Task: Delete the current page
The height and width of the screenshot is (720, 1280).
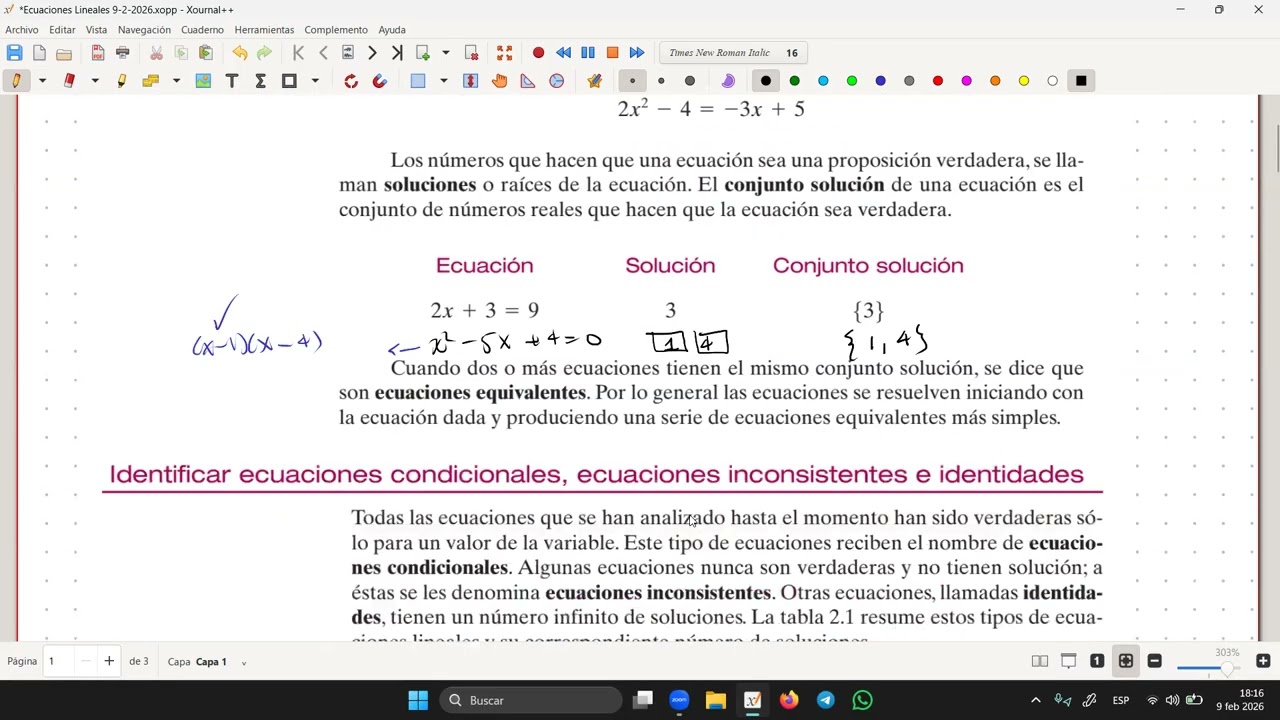Action: tap(471, 53)
